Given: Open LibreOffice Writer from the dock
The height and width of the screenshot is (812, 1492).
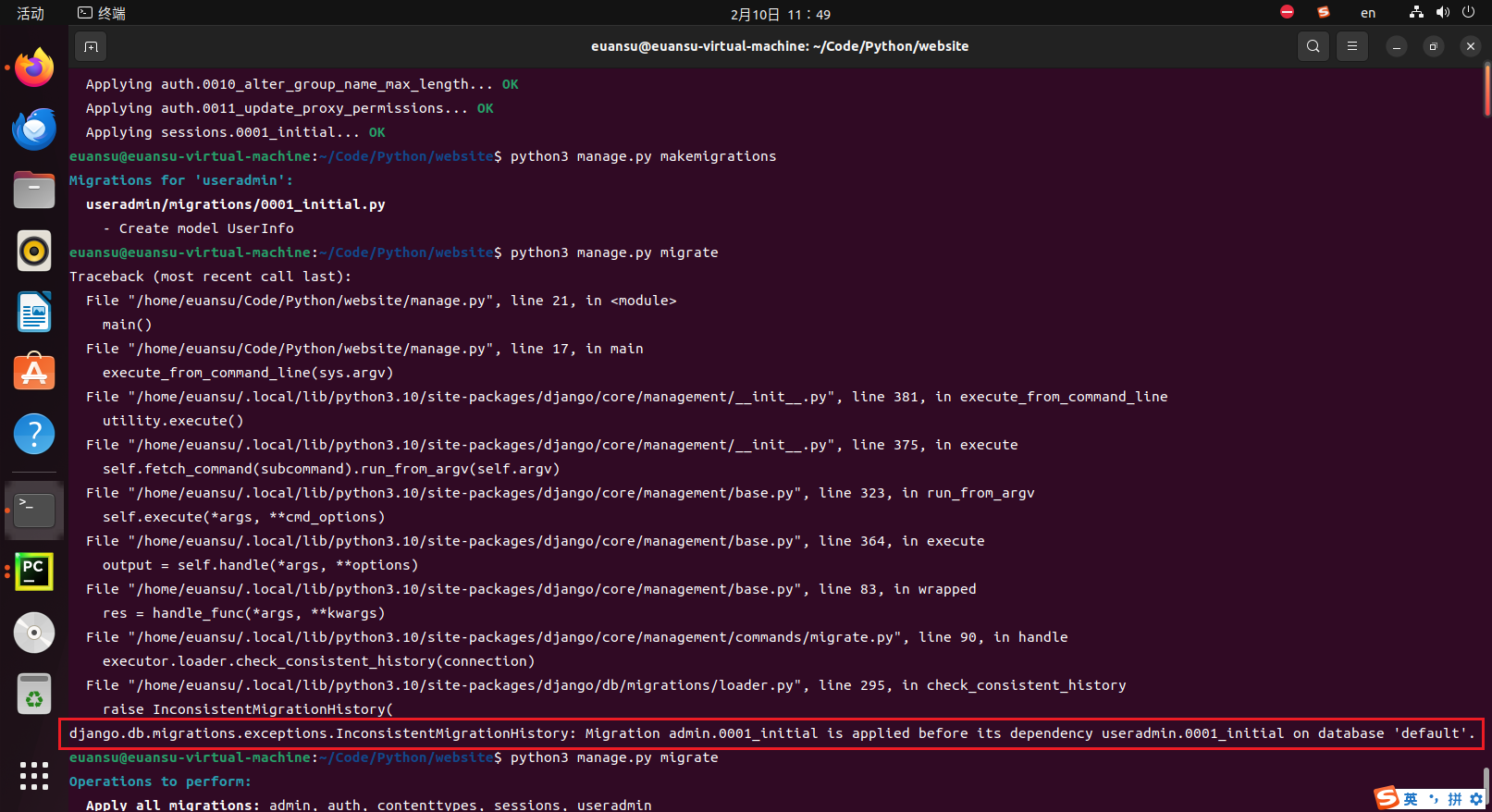Looking at the screenshot, I should tap(34, 313).
